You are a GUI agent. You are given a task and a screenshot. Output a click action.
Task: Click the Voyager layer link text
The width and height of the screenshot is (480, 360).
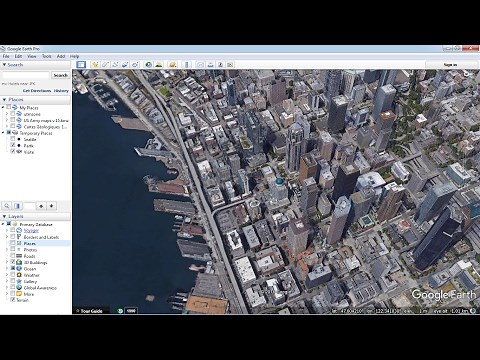(x=31, y=231)
